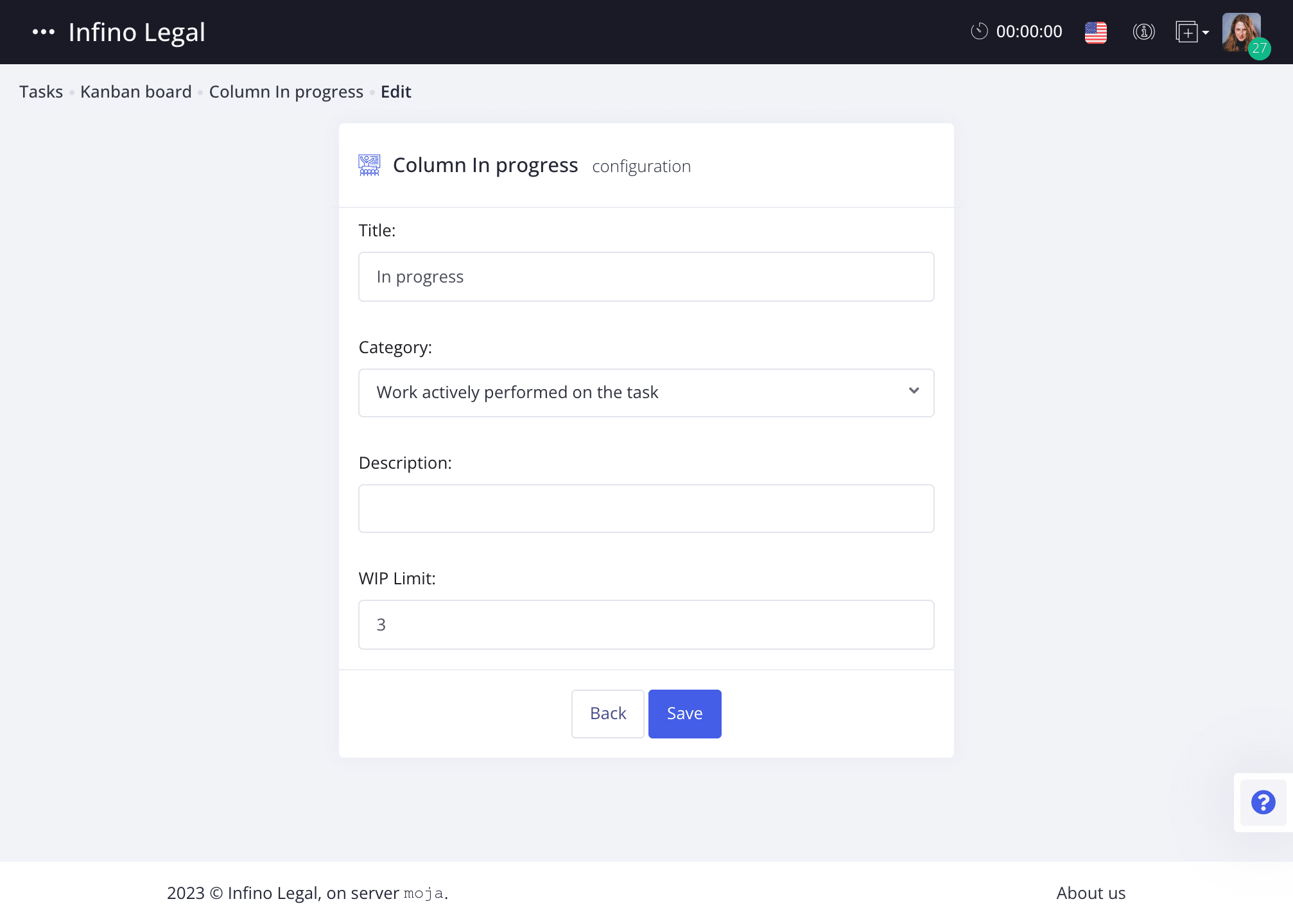The width and height of the screenshot is (1293, 924).
Task: Check the notification badge showing 27
Action: tap(1259, 47)
